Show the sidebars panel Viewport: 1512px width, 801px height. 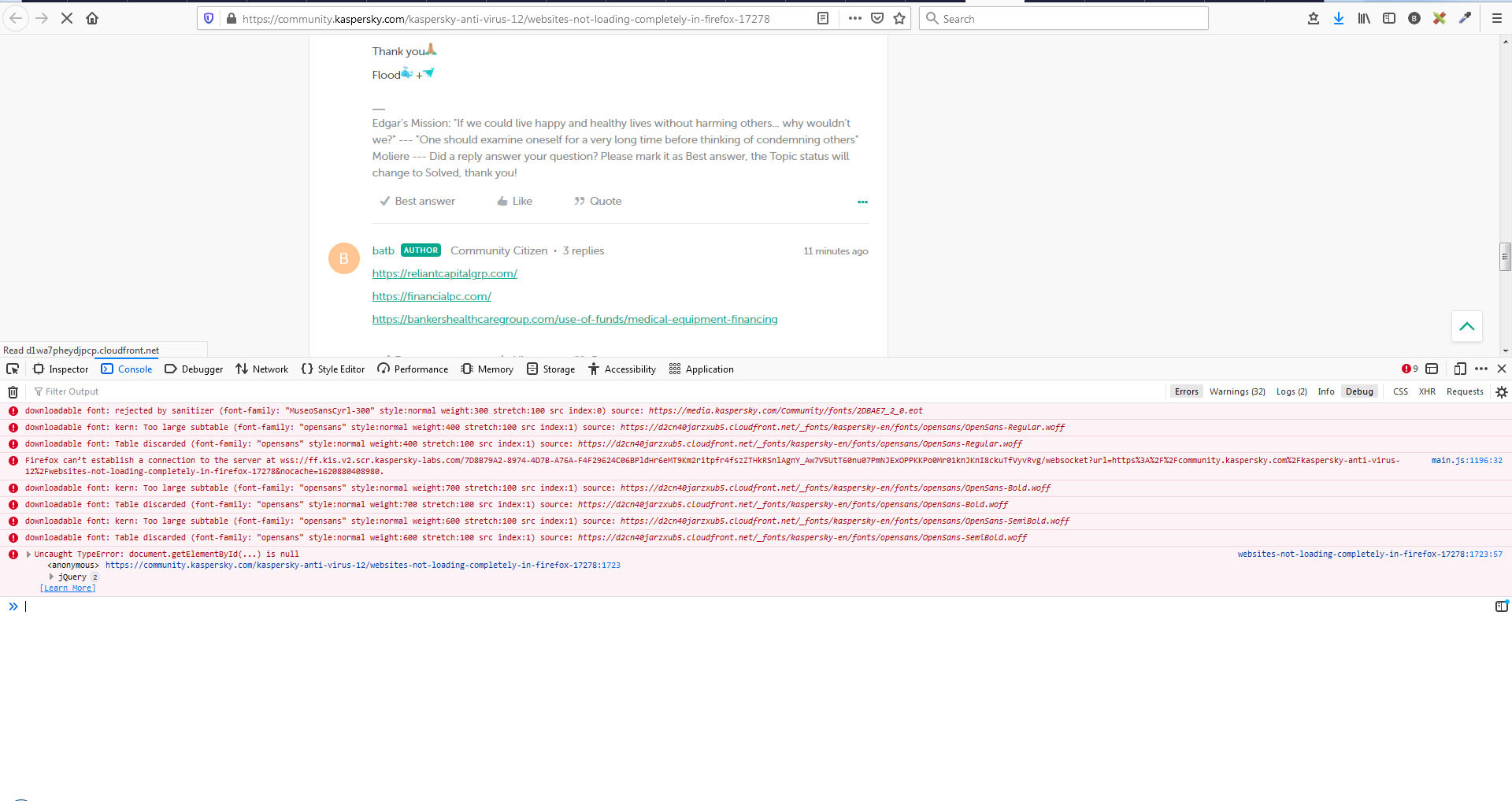1389,18
